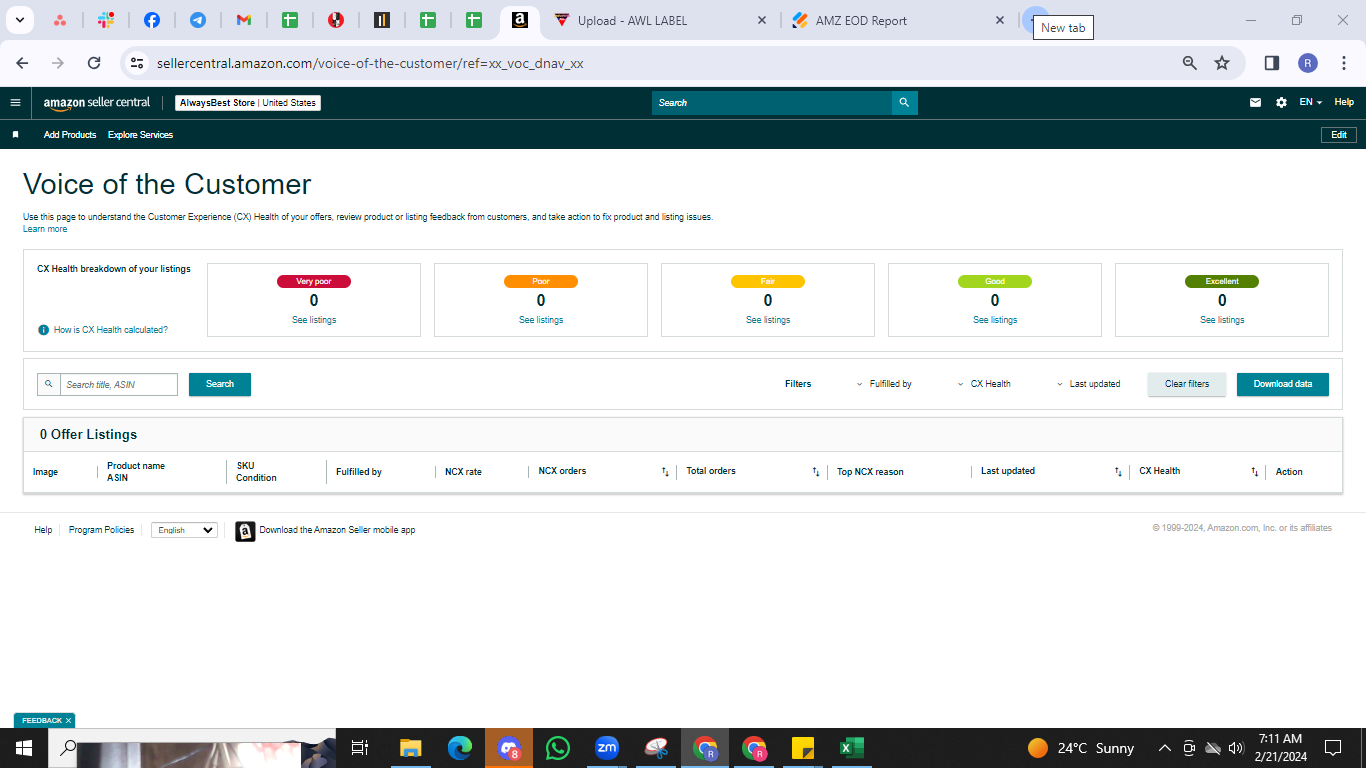Open the tab search dropdown arrow
This screenshot has height=768, width=1366.
coord(20,20)
